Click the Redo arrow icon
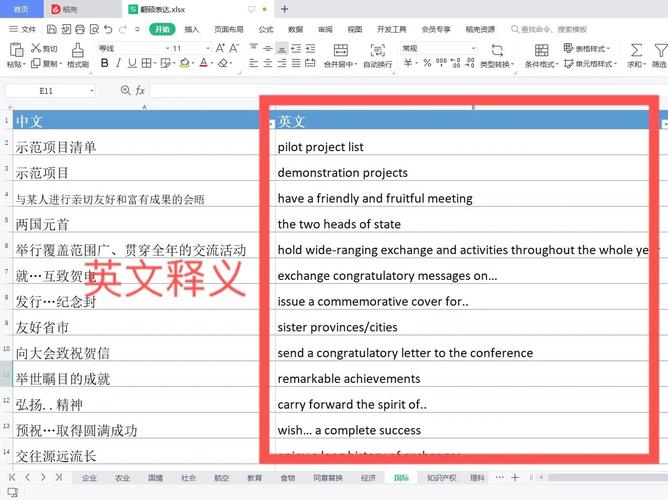 tap(123, 29)
